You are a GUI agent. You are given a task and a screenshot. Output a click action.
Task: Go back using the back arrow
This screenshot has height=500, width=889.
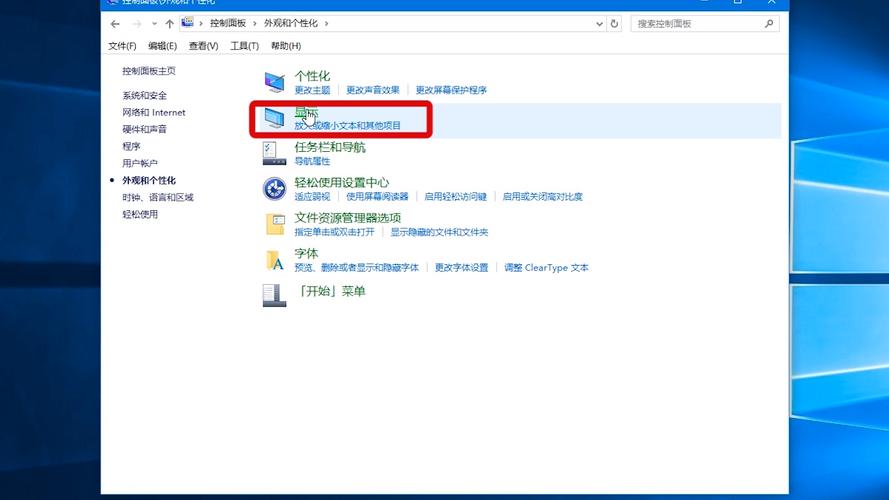click(x=116, y=24)
